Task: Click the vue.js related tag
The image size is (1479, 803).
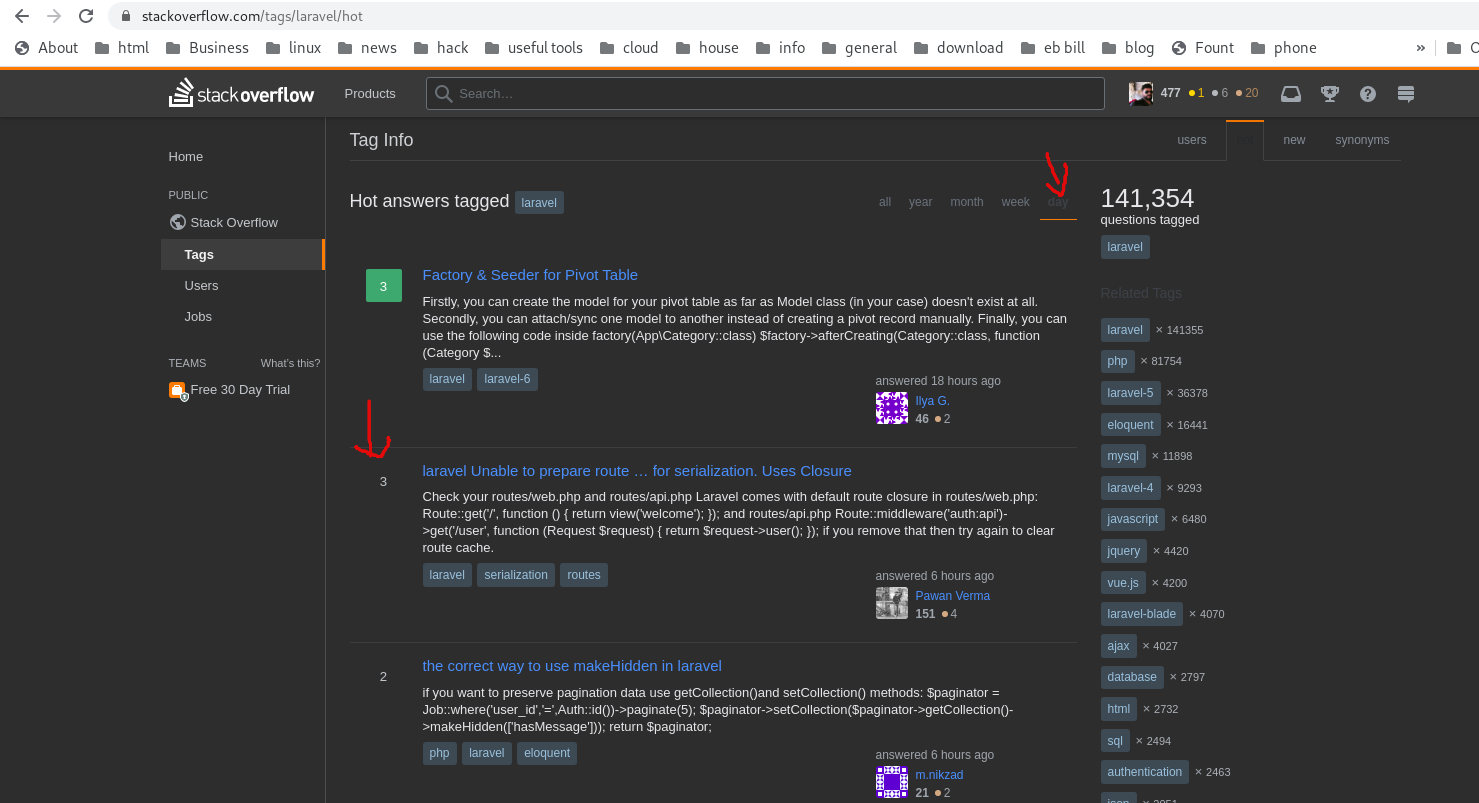Action: point(1123,583)
